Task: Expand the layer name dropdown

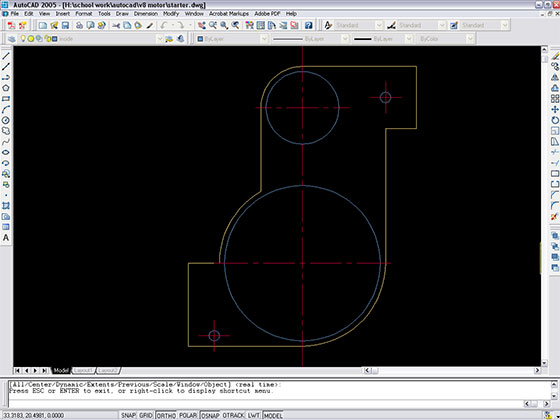Action: (x=159, y=39)
